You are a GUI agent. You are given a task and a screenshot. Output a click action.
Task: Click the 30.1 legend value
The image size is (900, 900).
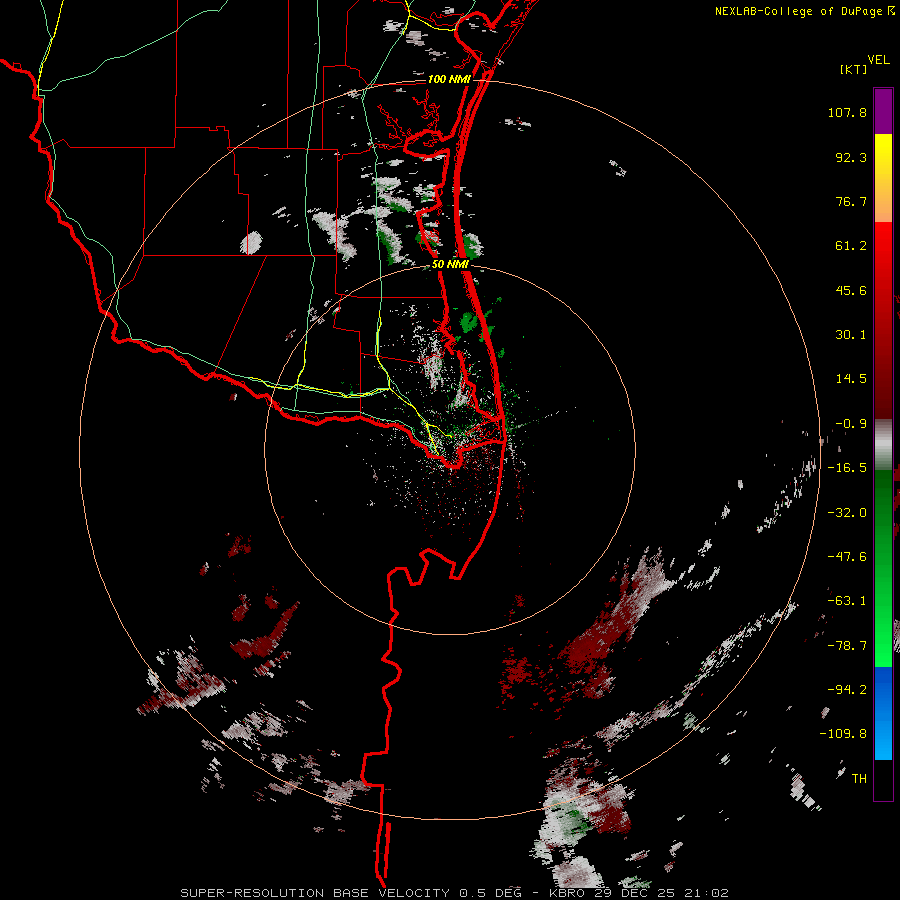tap(851, 335)
